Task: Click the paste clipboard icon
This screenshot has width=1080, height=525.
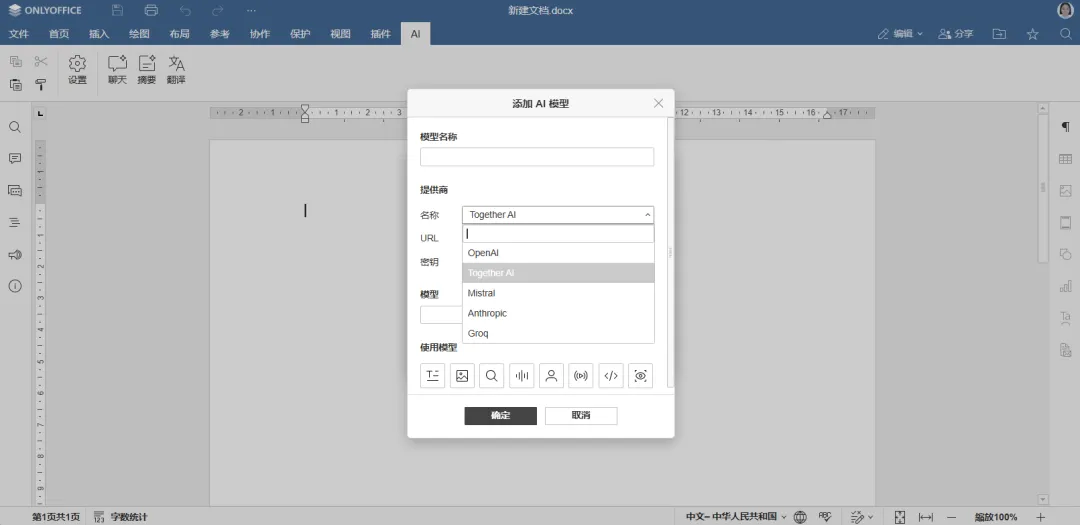Action: [x=15, y=85]
